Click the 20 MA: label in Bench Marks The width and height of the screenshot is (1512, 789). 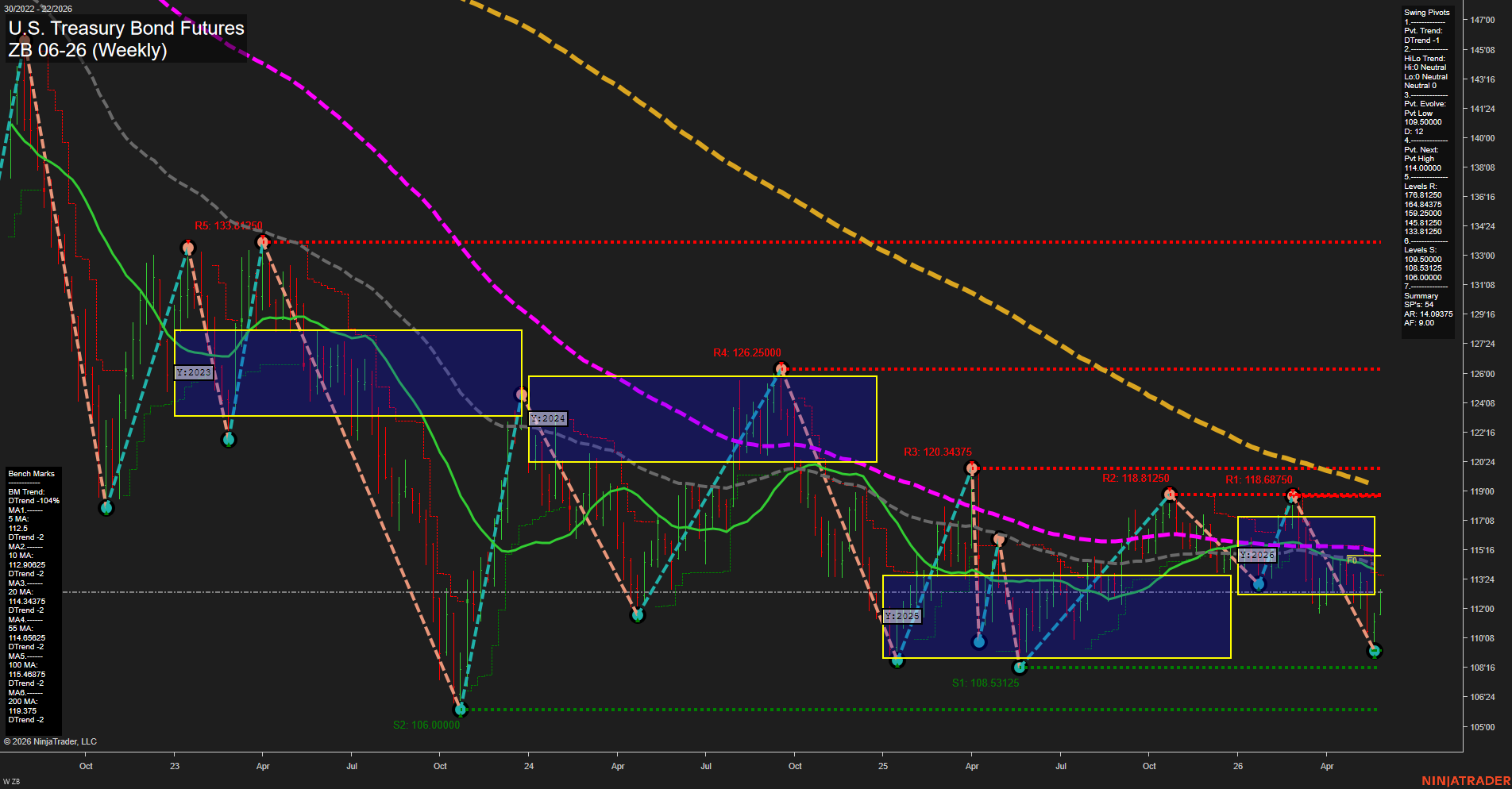click(21, 592)
